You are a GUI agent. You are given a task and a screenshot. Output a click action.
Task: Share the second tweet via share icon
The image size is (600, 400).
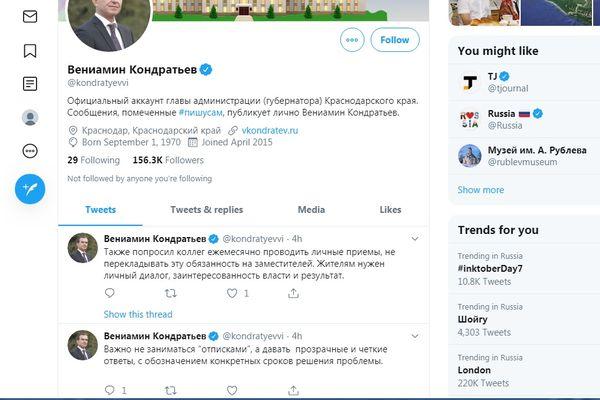[293, 390]
